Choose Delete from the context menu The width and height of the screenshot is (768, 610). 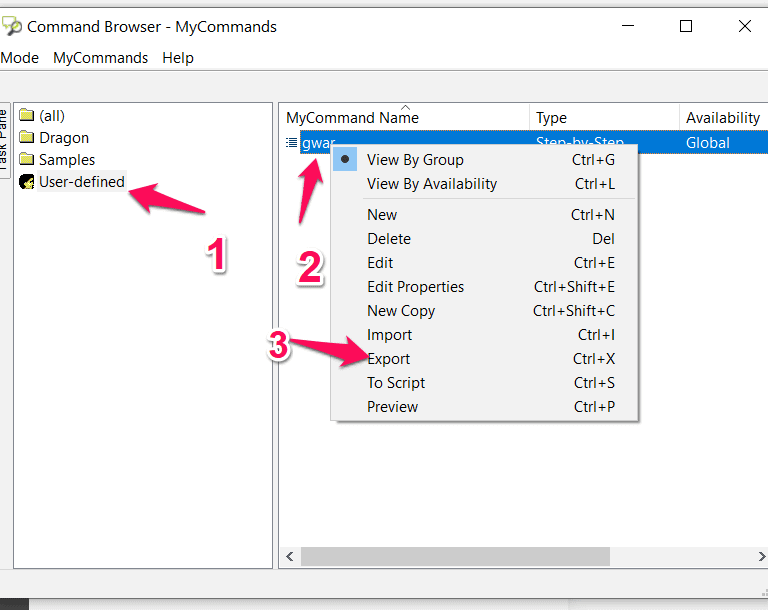click(485, 239)
